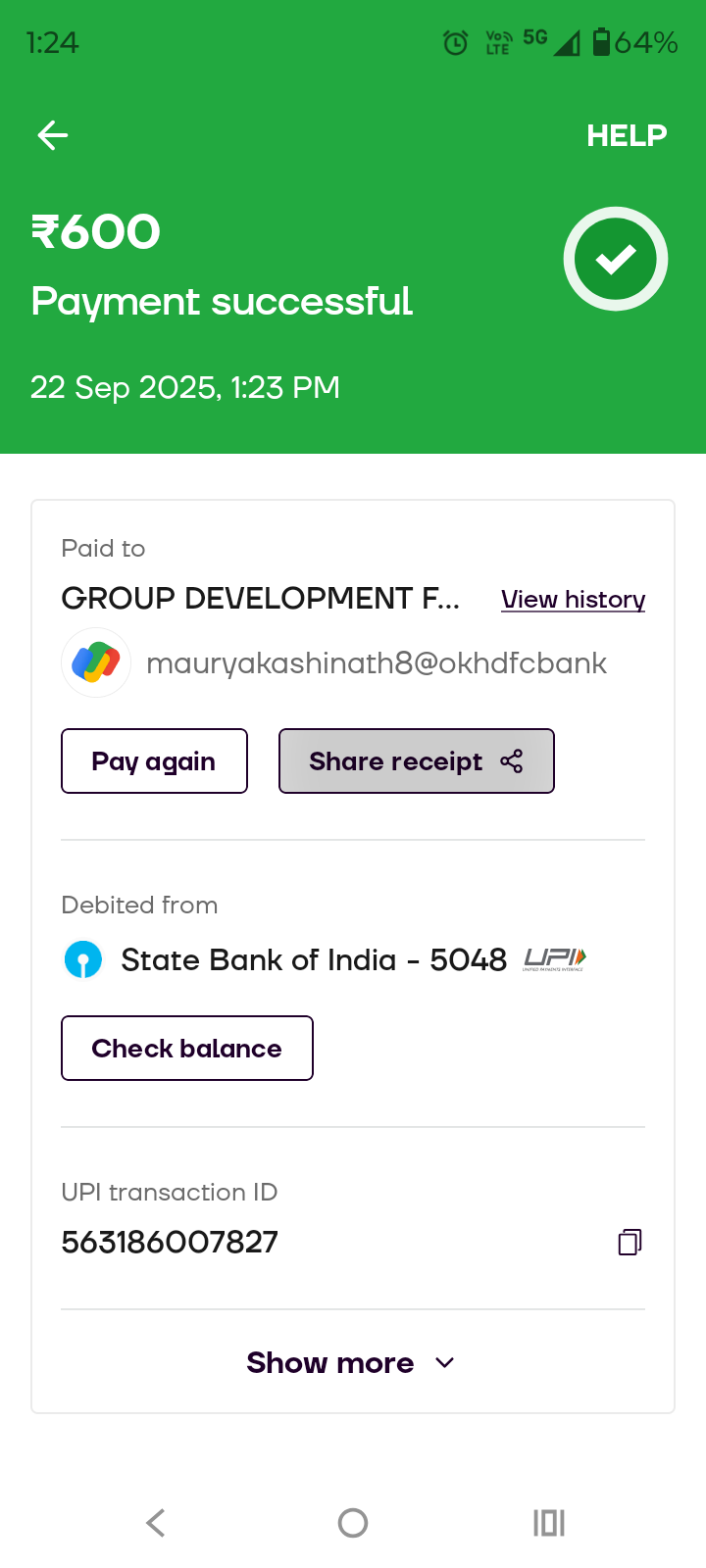Tap the back arrow in header

click(53, 135)
